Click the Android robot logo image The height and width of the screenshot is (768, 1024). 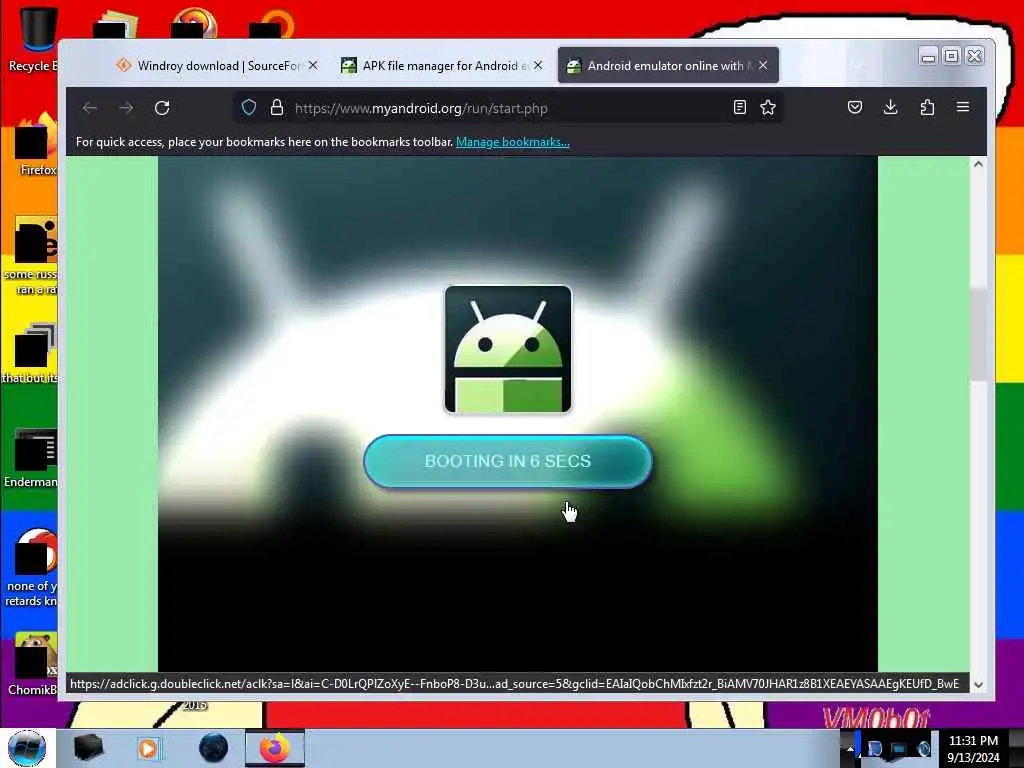[508, 349]
